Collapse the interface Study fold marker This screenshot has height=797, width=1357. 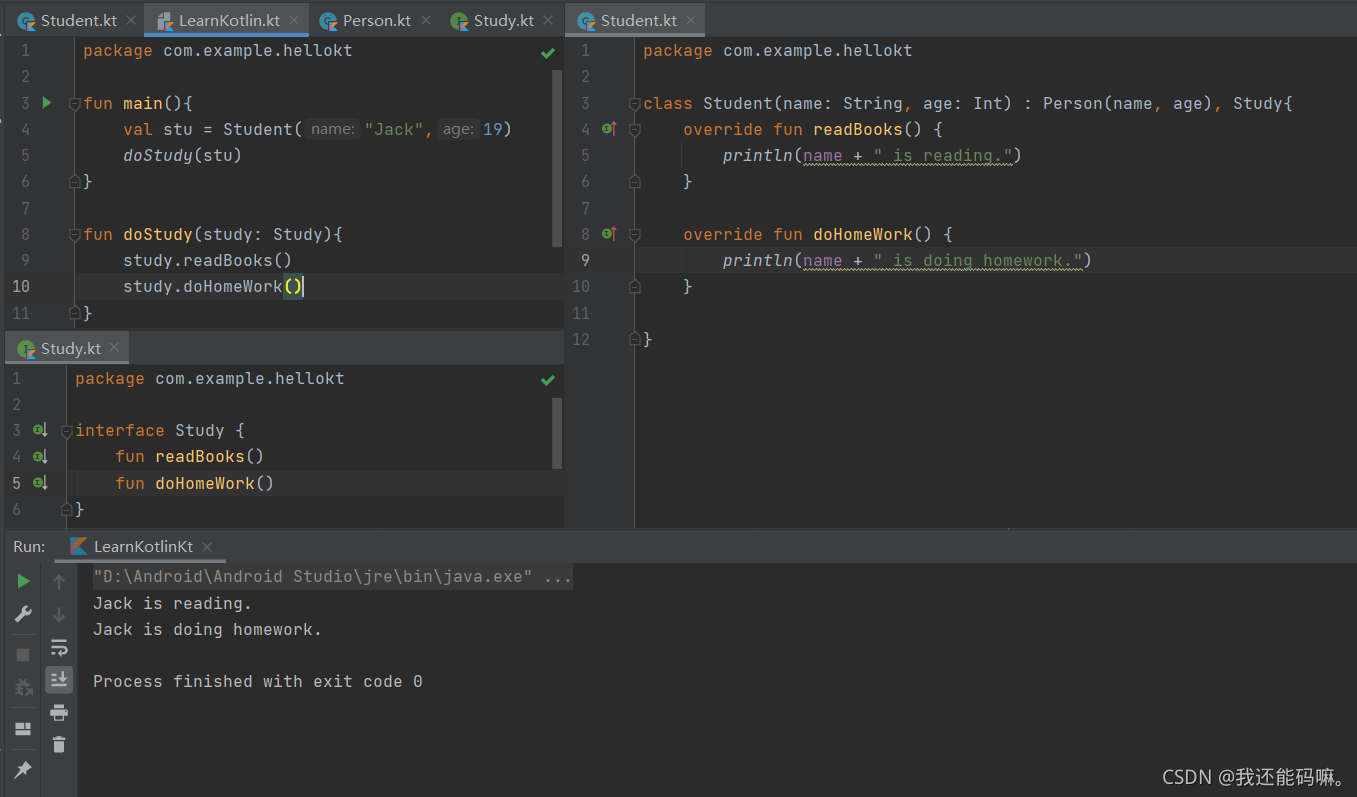click(66, 430)
